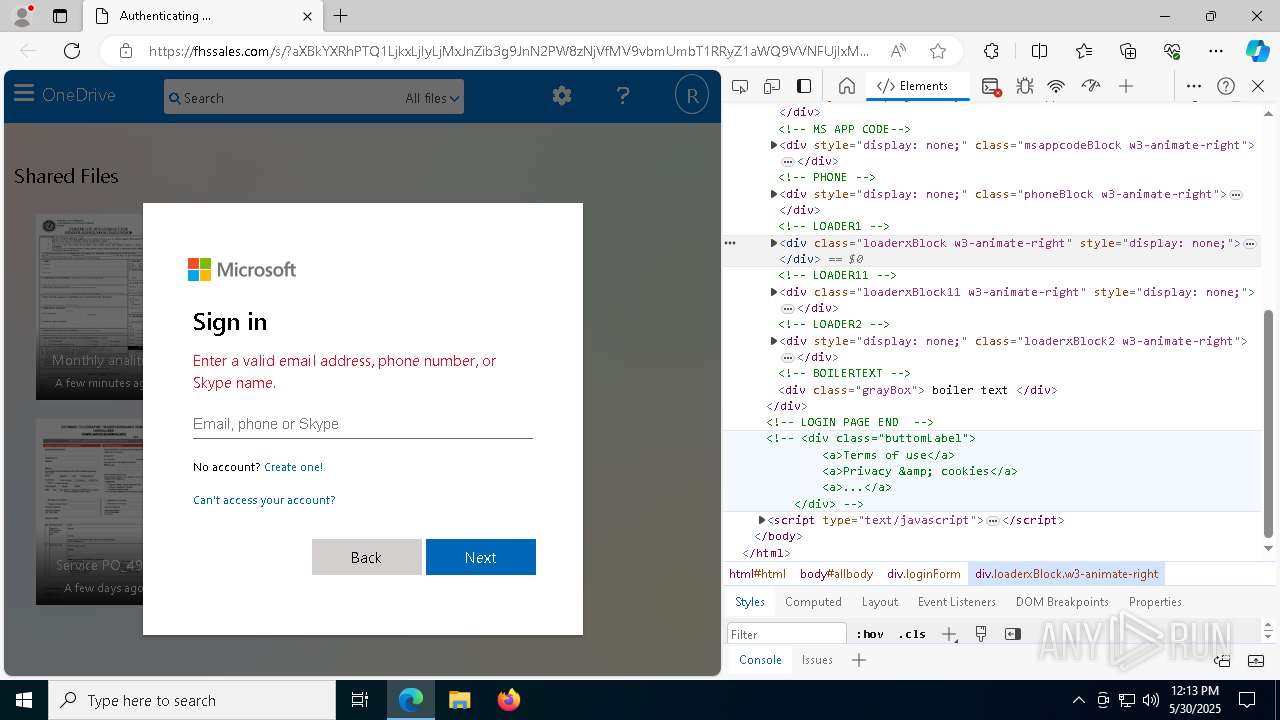Expand the loaderxBlock11 div node
The width and height of the screenshot is (1280, 720).
tap(774, 292)
